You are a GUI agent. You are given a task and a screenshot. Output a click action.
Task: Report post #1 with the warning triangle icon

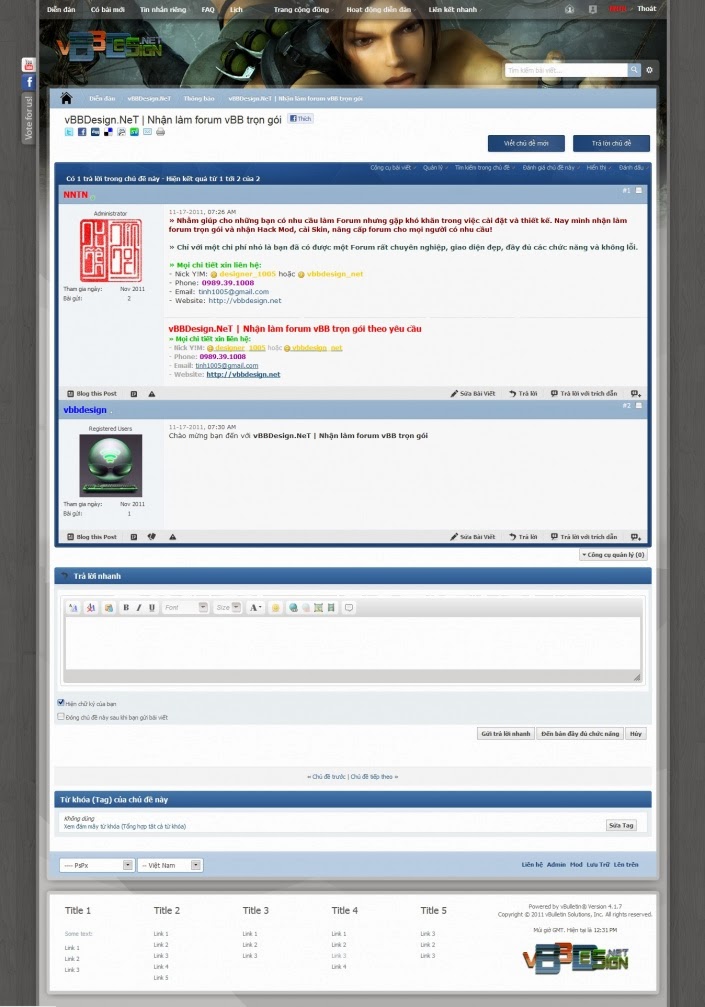coord(152,394)
